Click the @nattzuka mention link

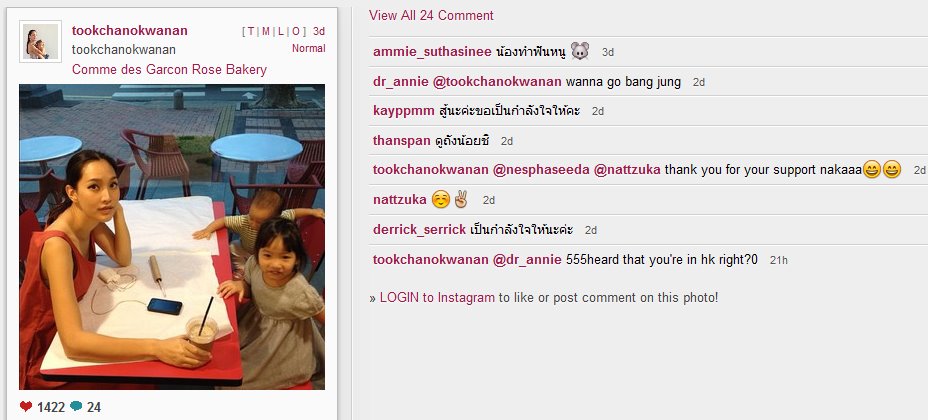click(627, 170)
